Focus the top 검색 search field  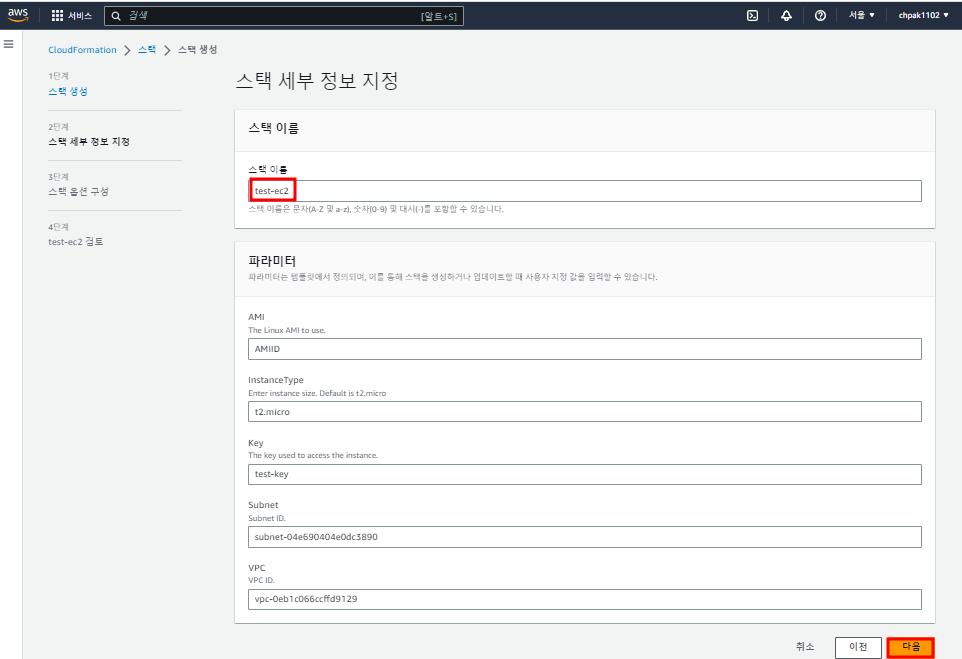point(283,16)
